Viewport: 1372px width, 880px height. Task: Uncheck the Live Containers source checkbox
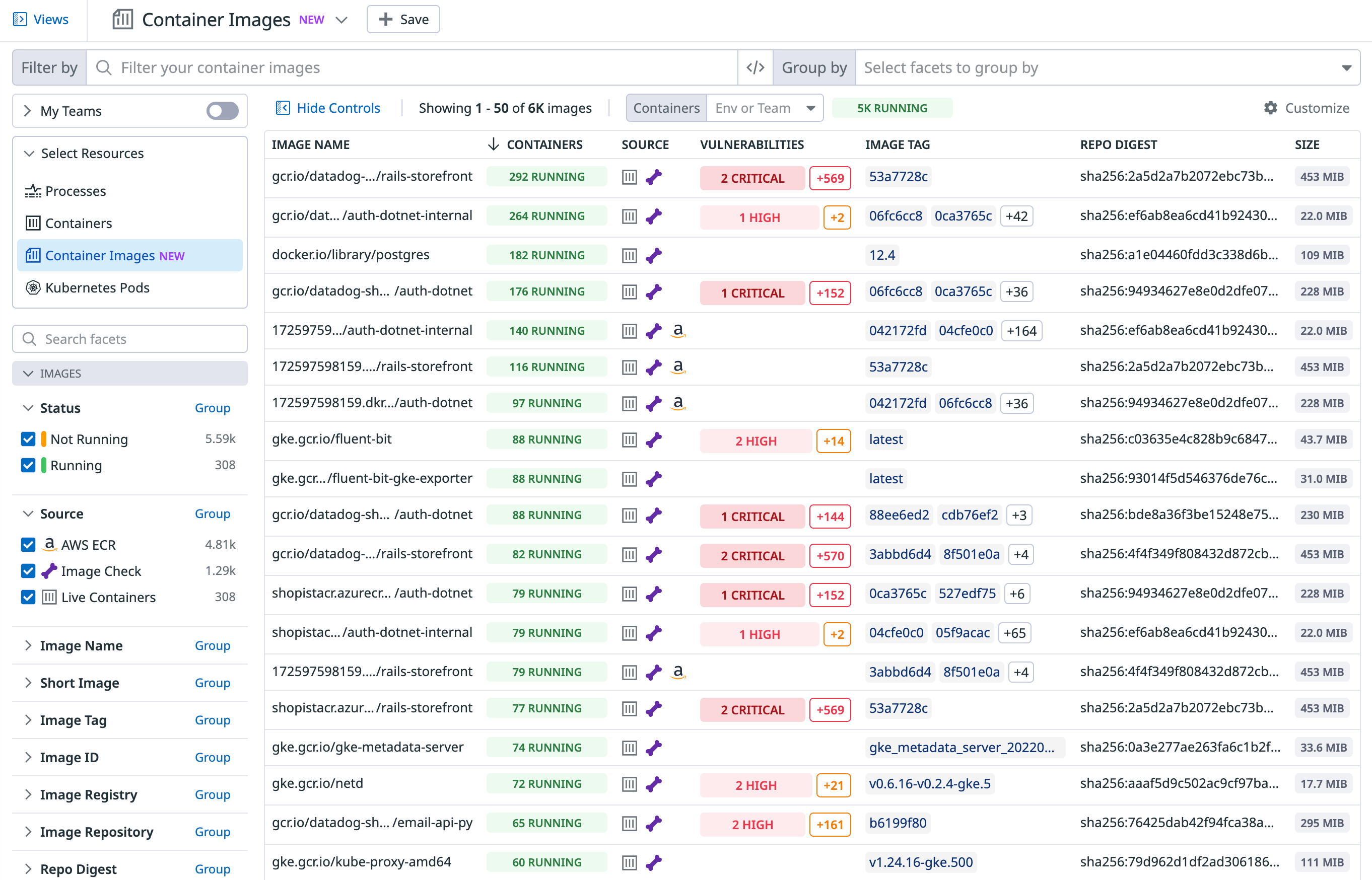(x=28, y=597)
